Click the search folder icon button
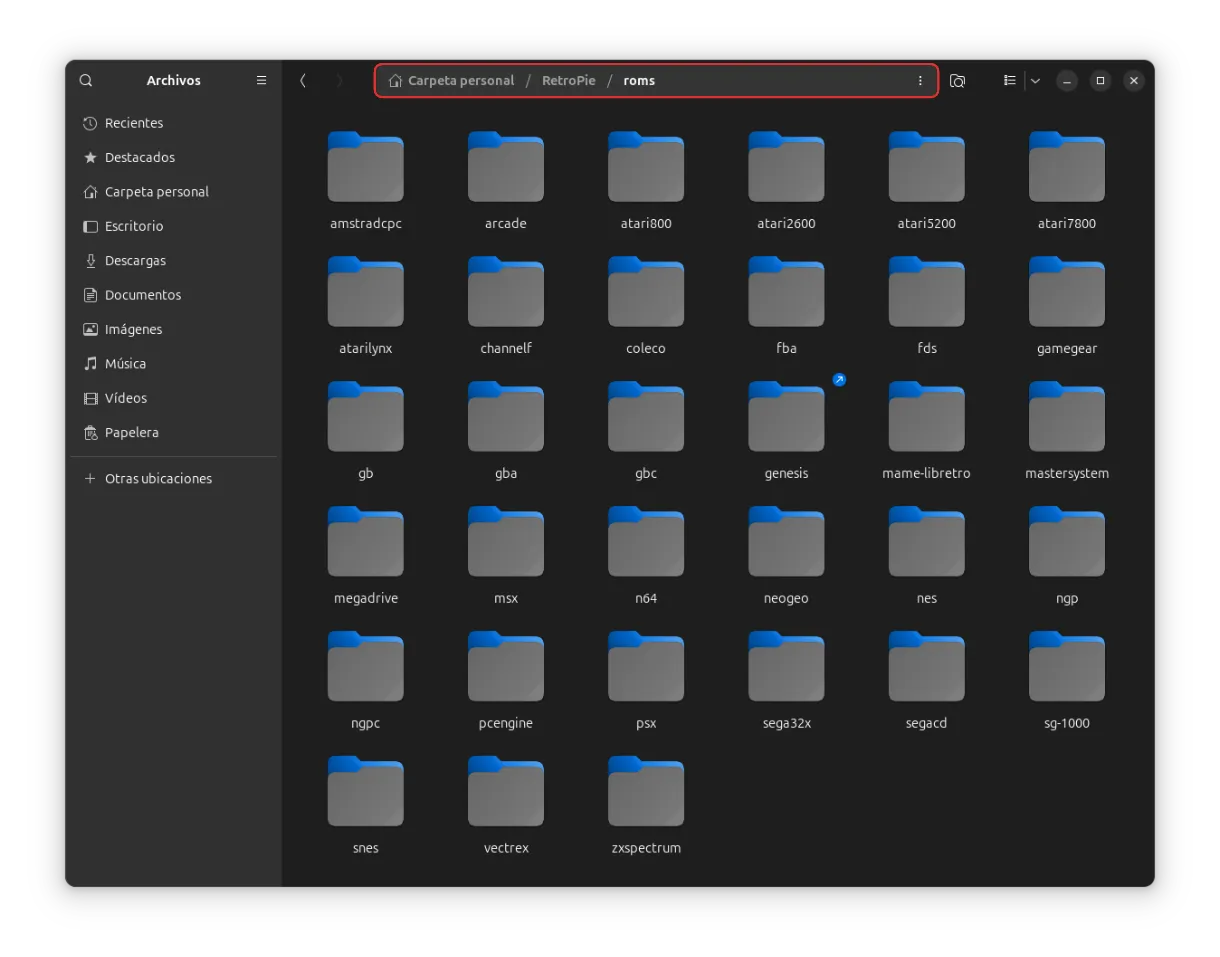 pos(957,81)
